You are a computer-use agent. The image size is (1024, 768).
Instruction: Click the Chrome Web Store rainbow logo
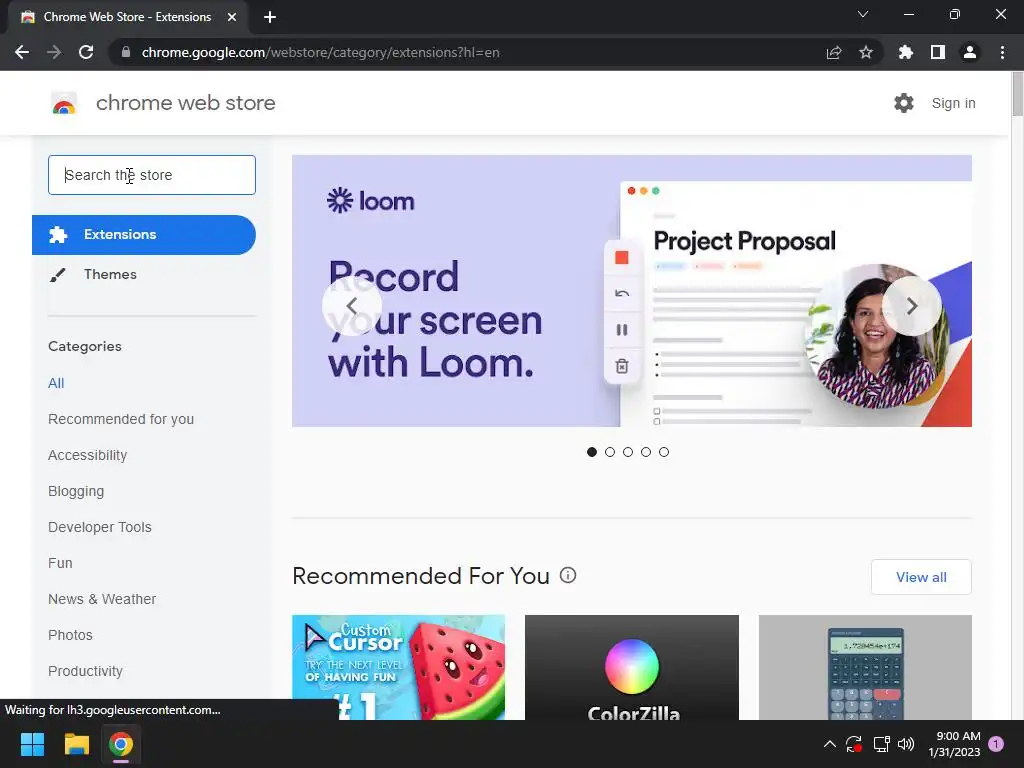[x=64, y=103]
